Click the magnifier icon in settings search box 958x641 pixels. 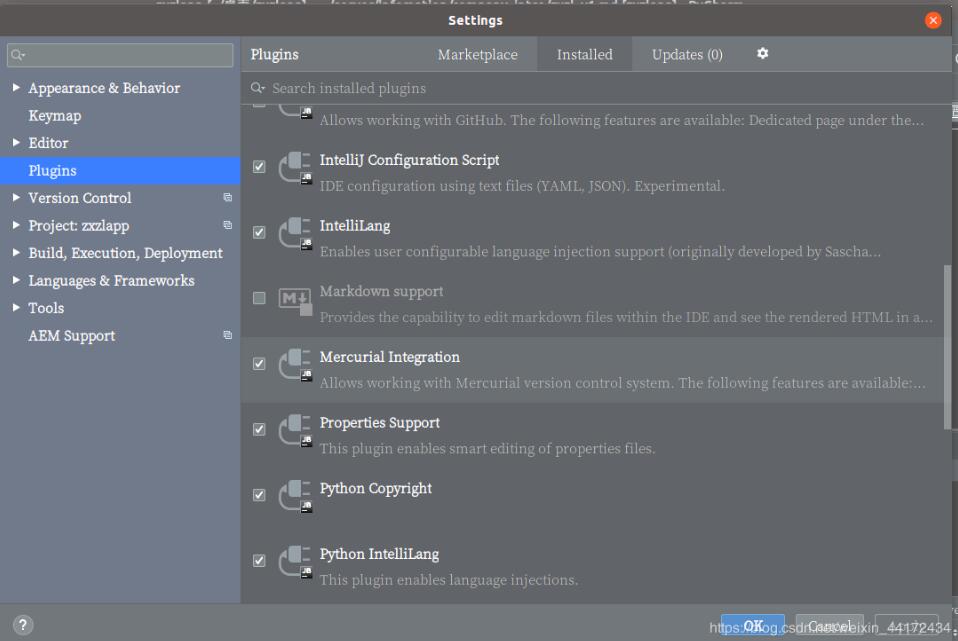[x=18, y=55]
